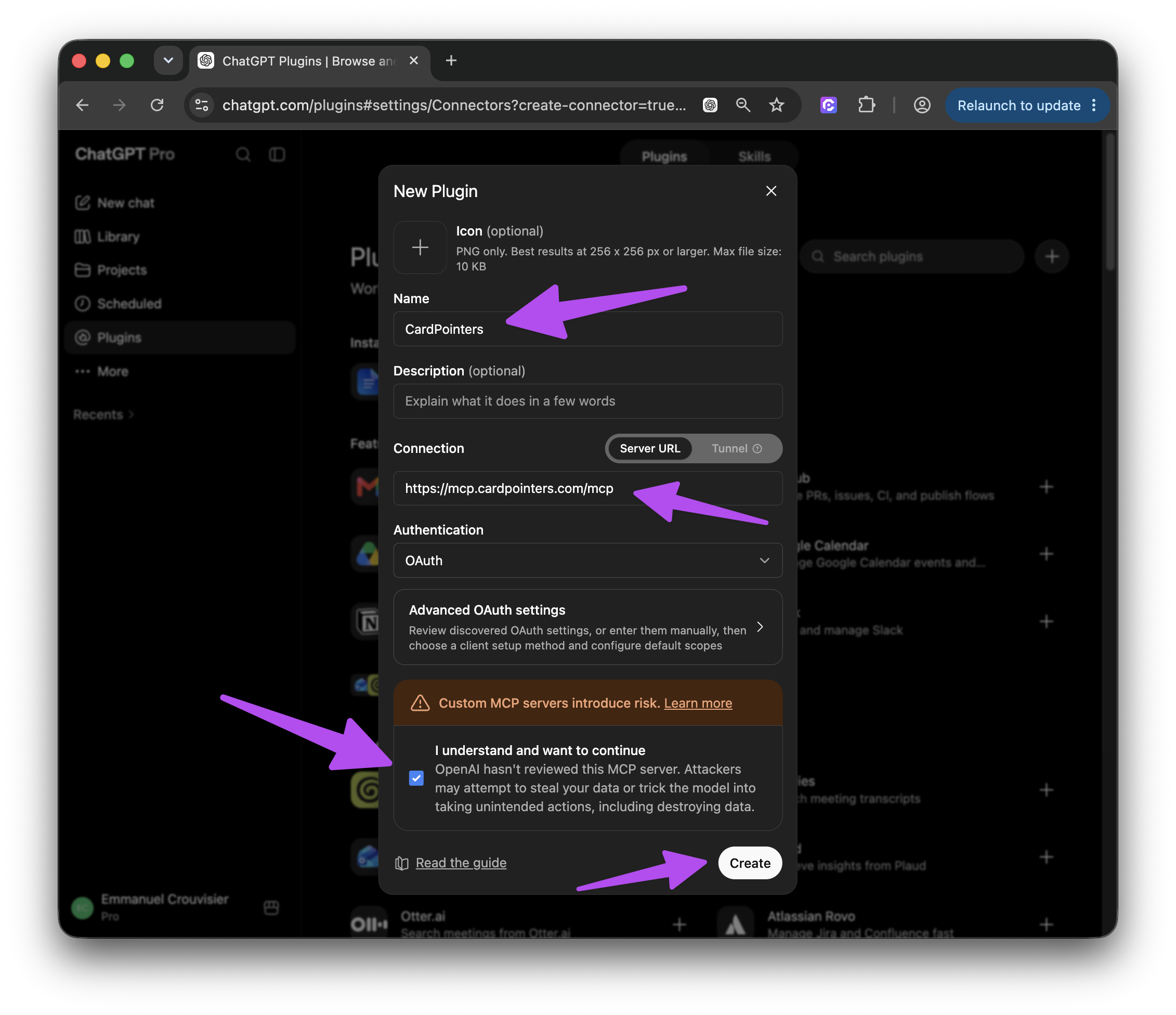Open the Read the guide link
Viewport: 1176px width, 1015px height.
pyautogui.click(x=461, y=863)
